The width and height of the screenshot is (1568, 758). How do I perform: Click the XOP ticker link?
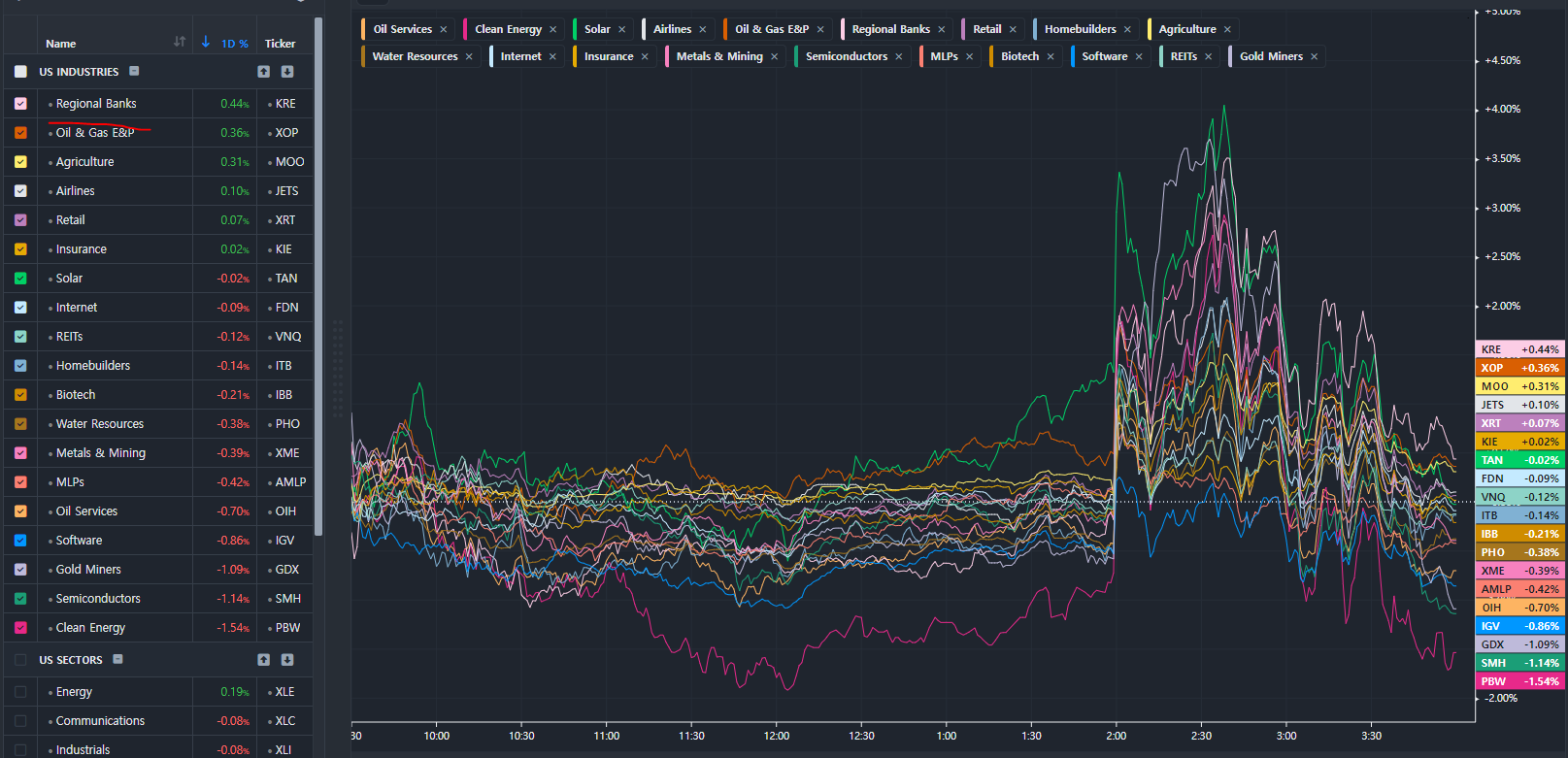click(286, 133)
